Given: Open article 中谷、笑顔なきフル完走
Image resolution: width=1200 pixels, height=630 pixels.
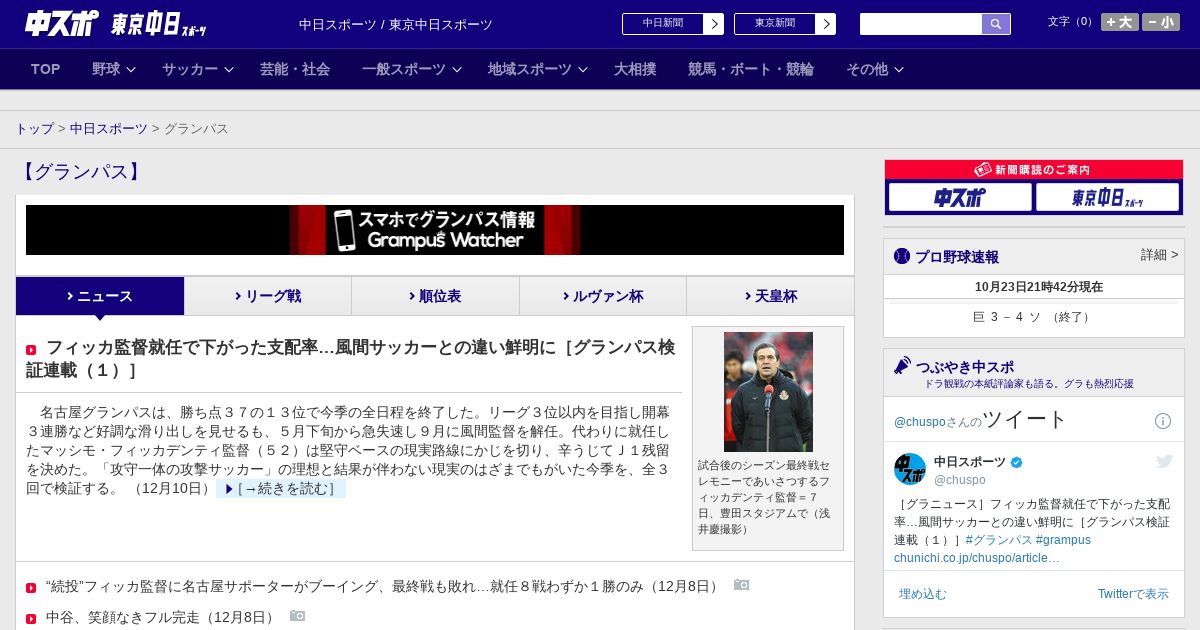Looking at the screenshot, I should [162, 618].
